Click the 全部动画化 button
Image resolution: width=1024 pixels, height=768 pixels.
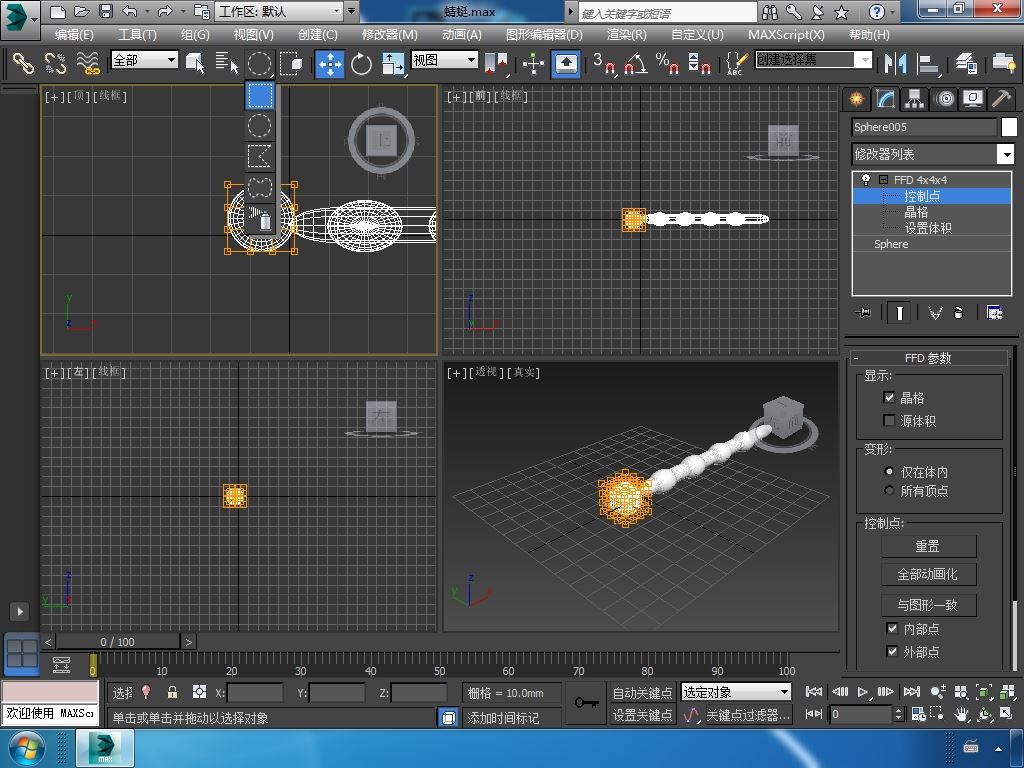[x=927, y=574]
